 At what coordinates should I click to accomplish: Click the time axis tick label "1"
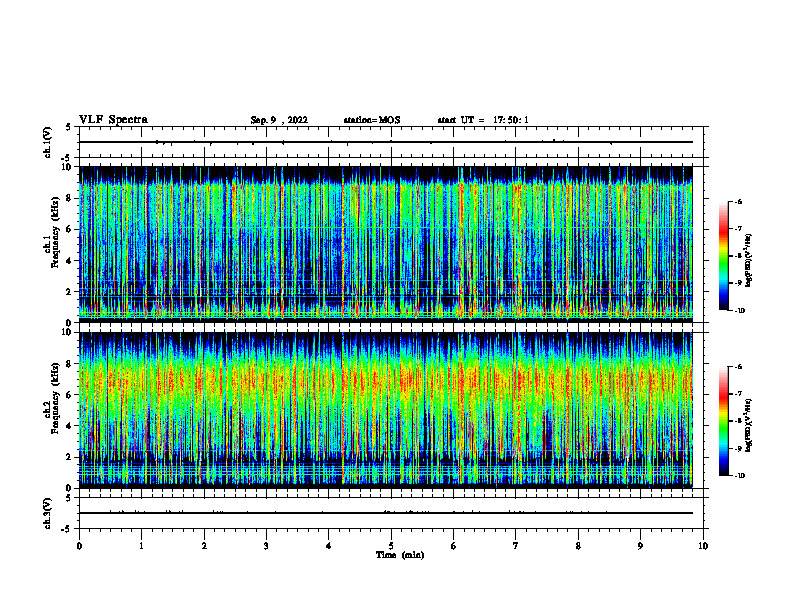click(141, 546)
